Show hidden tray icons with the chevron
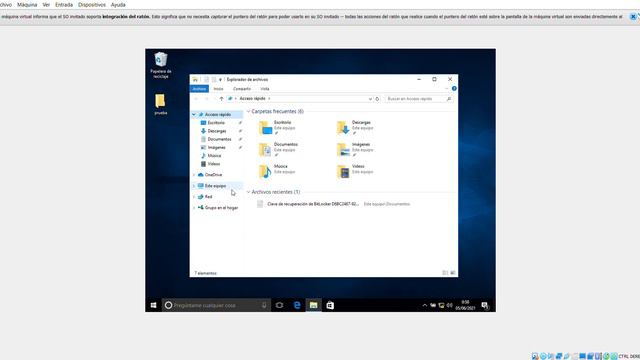Viewport: 640px width, 360px height. click(x=424, y=305)
